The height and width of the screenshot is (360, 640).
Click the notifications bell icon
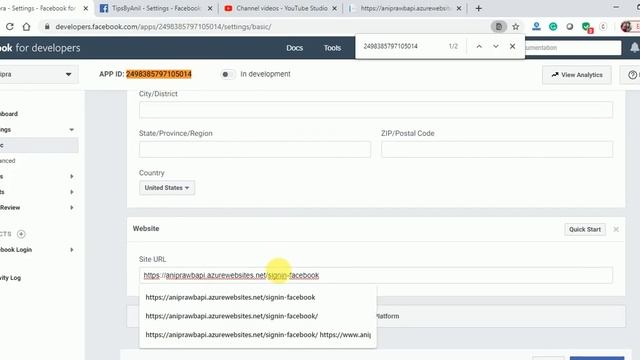(x=634, y=48)
